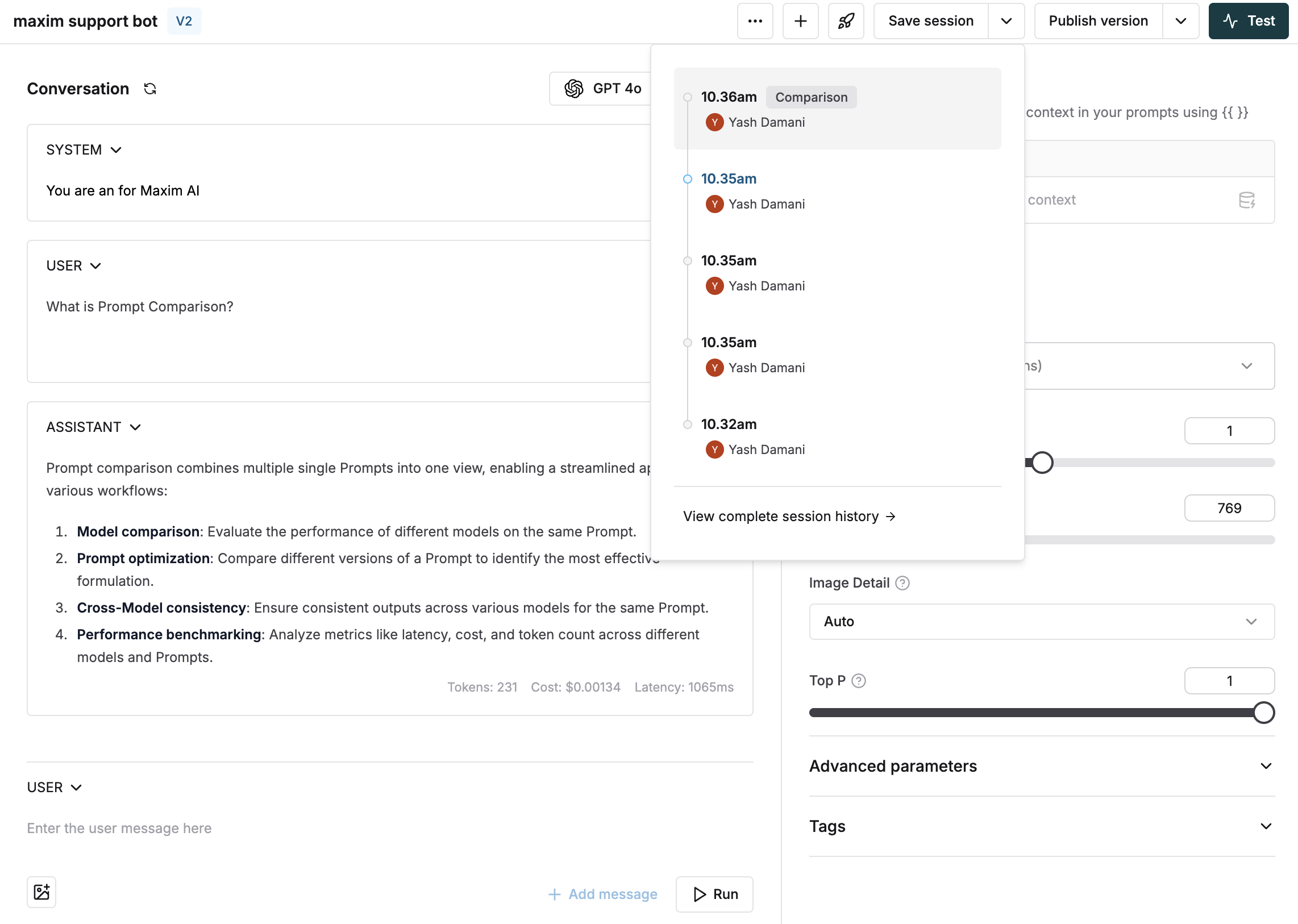Click the add image icon below the conversation
The height and width of the screenshot is (924, 1298).
42,892
